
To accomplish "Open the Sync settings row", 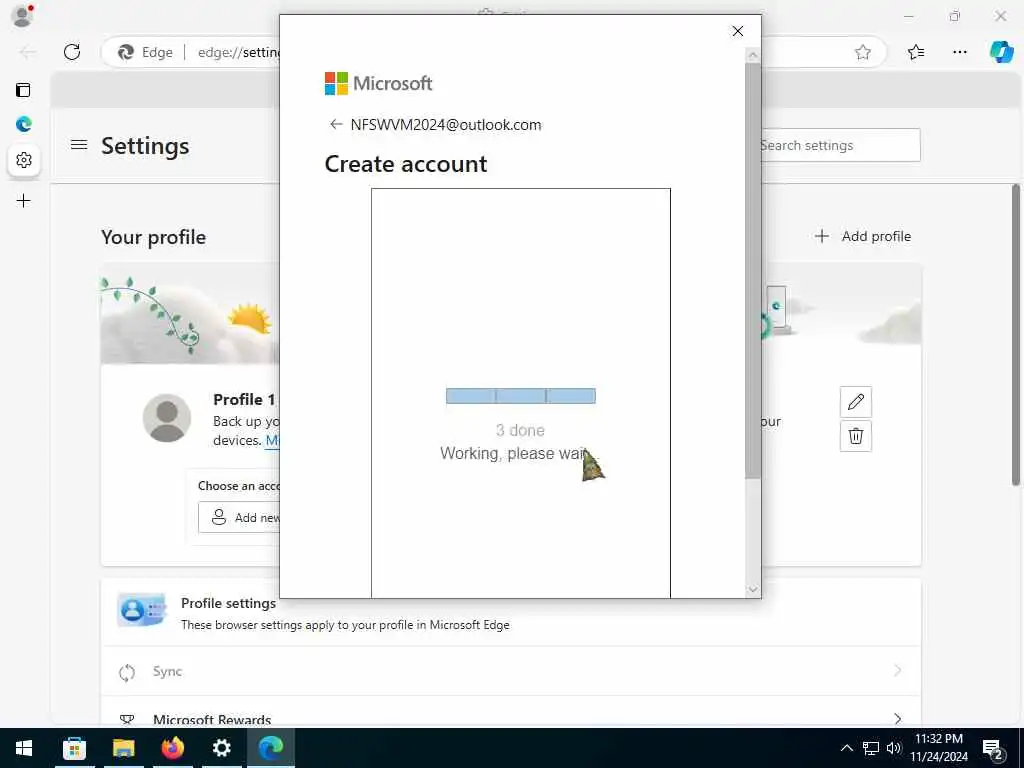I will (511, 671).
